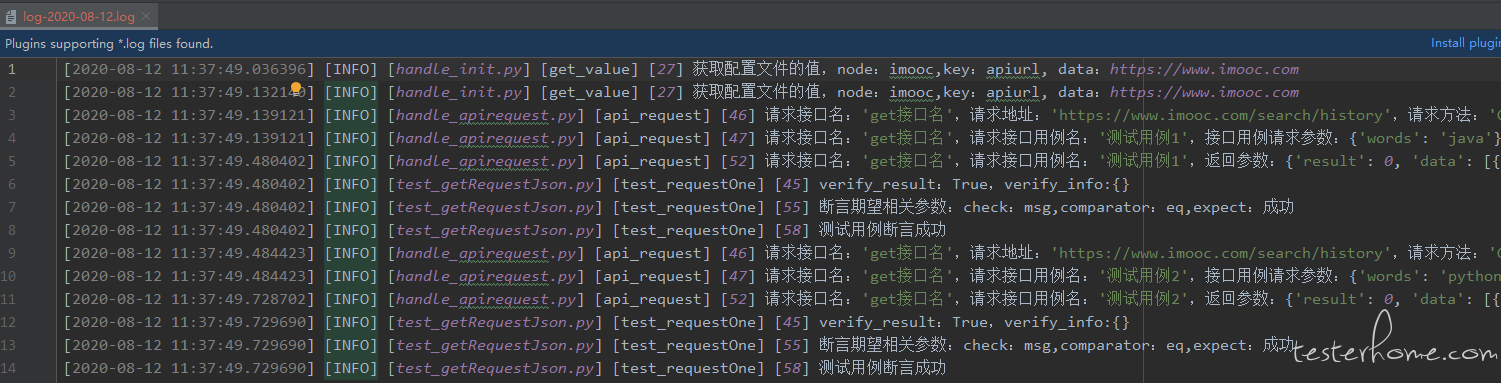Click the yellow intention bulb on line 2
Image resolution: width=1501 pixels, height=383 pixels.
click(x=297, y=88)
